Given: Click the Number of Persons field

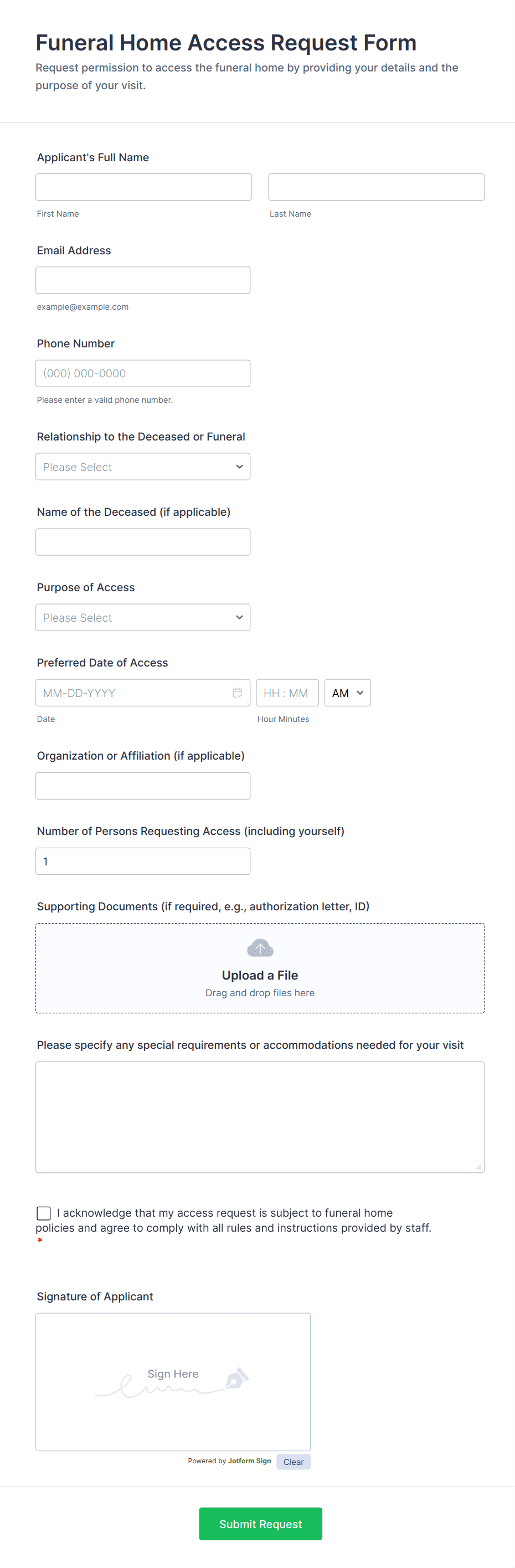Looking at the screenshot, I should click(x=143, y=862).
